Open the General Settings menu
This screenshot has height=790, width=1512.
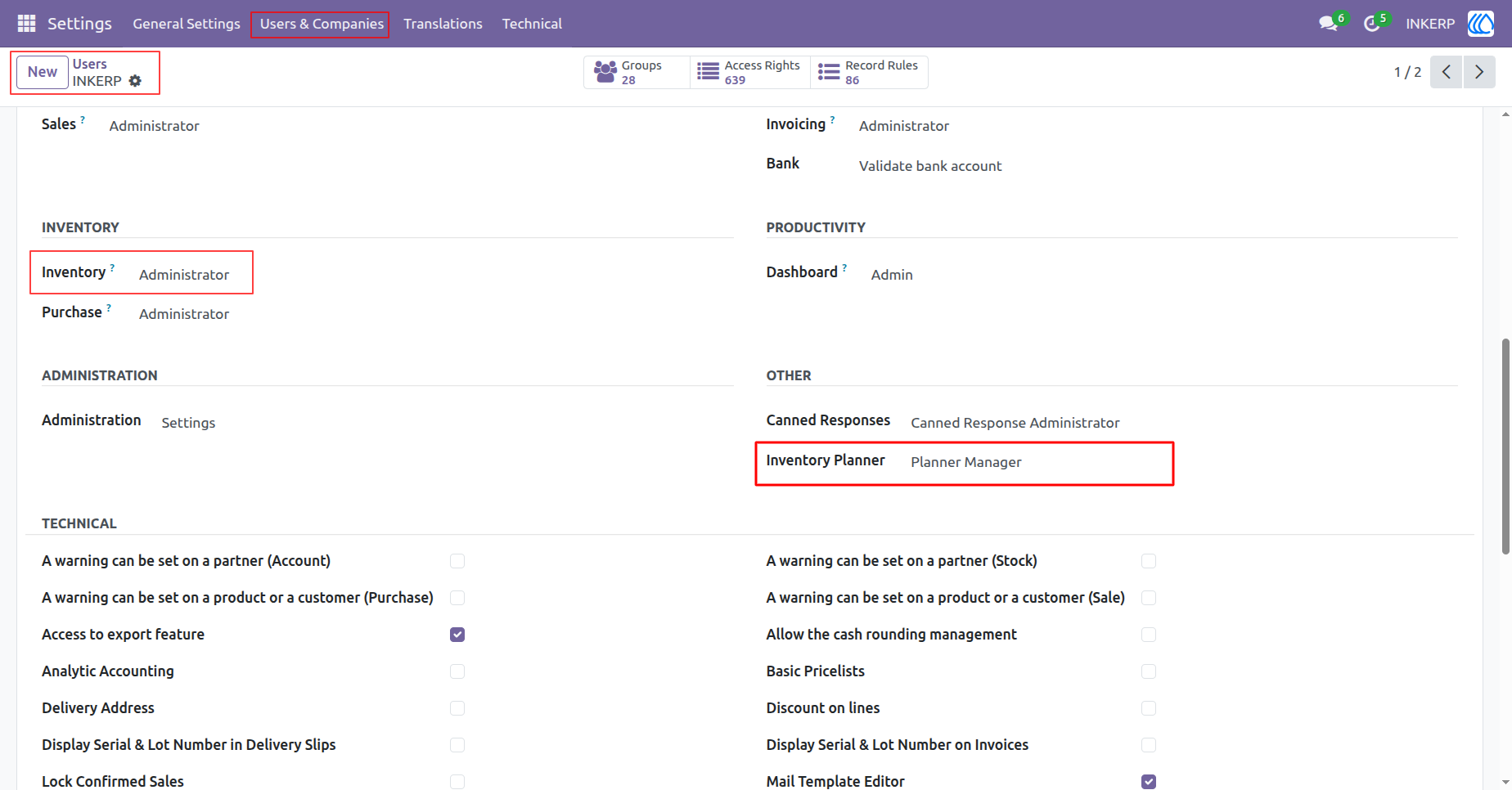click(x=187, y=24)
